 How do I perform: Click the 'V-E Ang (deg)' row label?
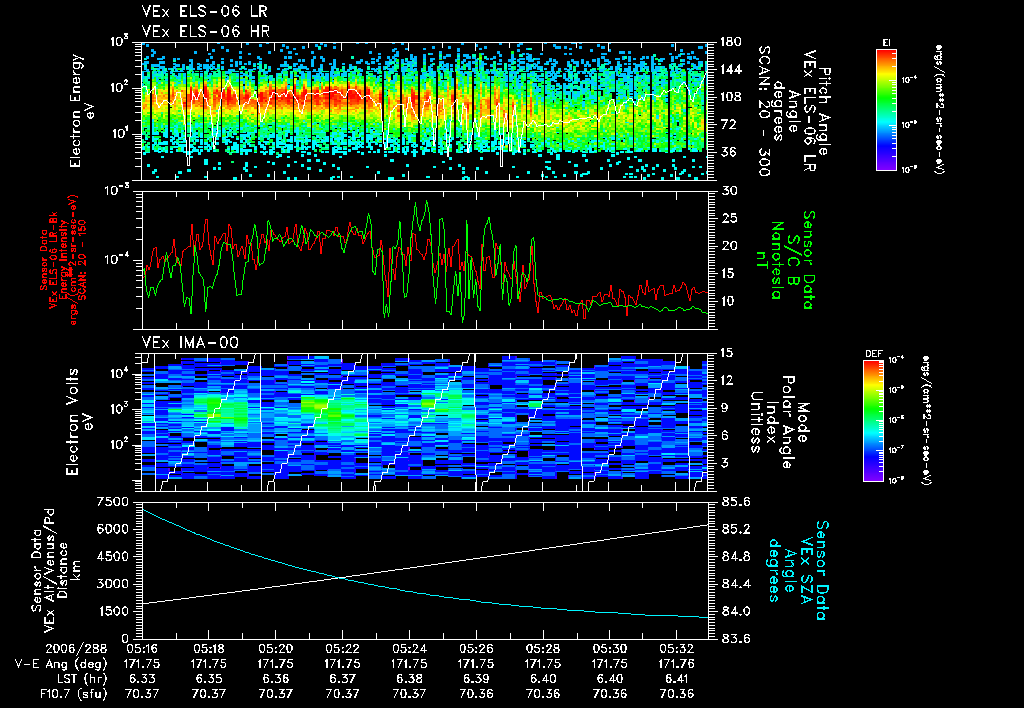[60, 664]
